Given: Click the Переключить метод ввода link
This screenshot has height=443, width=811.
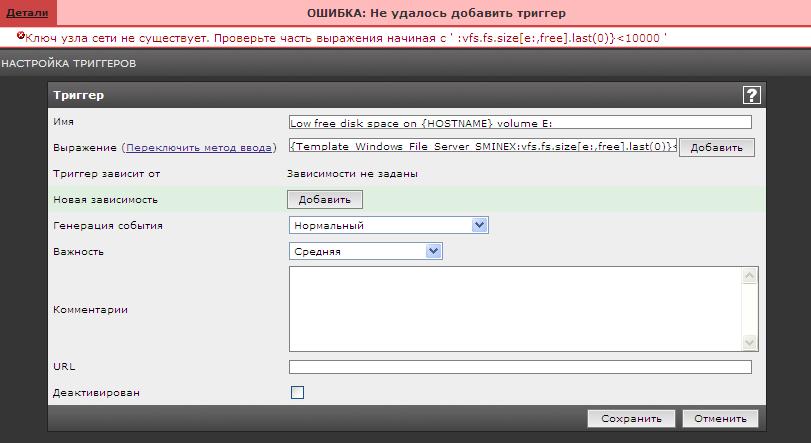Looking at the screenshot, I should point(199,148).
